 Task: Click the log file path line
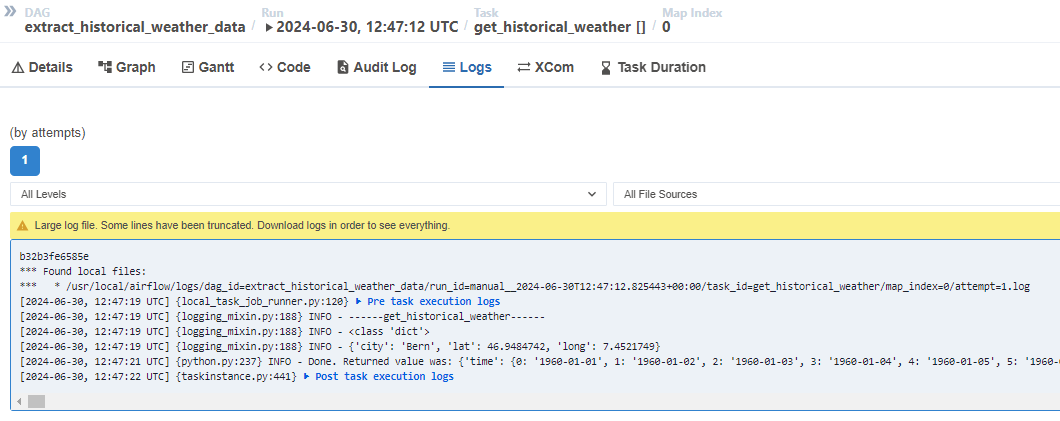coord(525,287)
